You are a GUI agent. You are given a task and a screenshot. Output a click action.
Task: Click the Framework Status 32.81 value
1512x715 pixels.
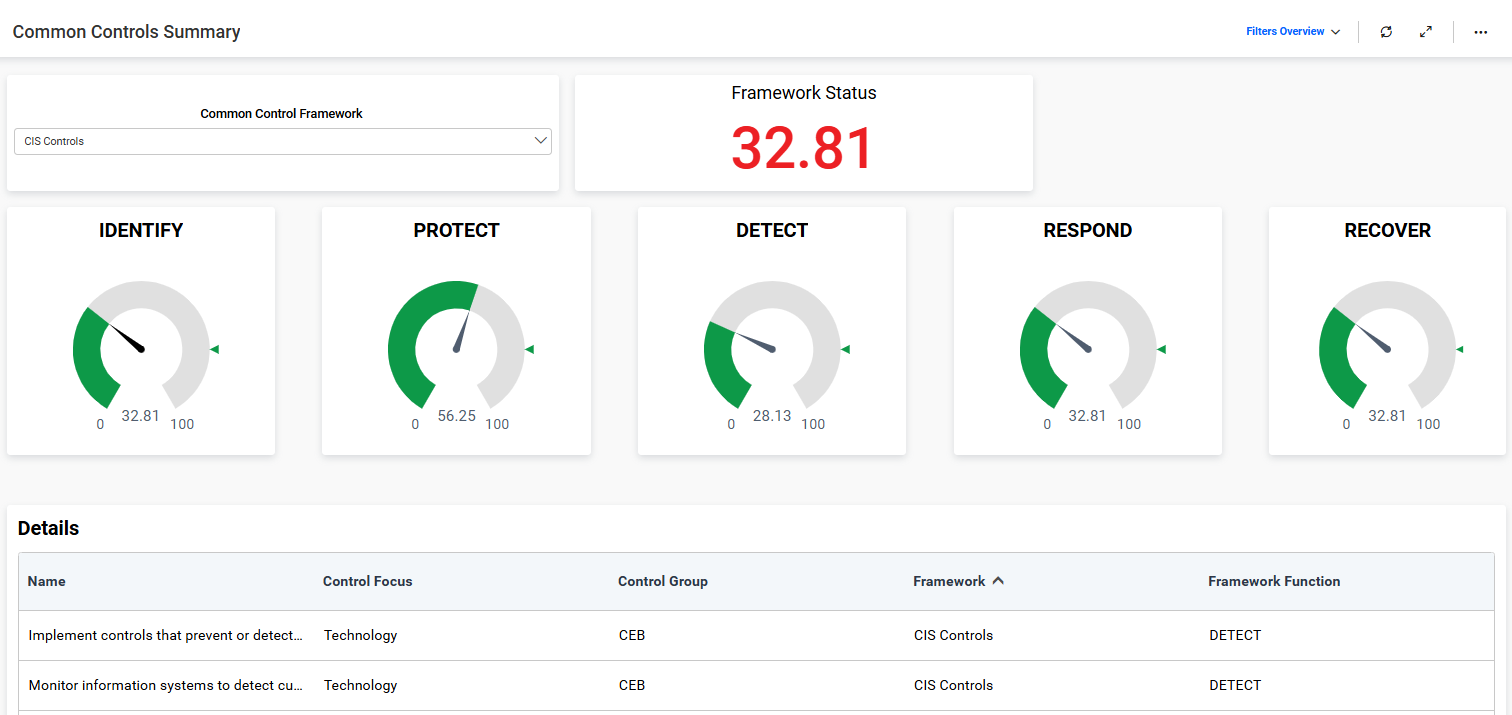pyautogui.click(x=803, y=148)
